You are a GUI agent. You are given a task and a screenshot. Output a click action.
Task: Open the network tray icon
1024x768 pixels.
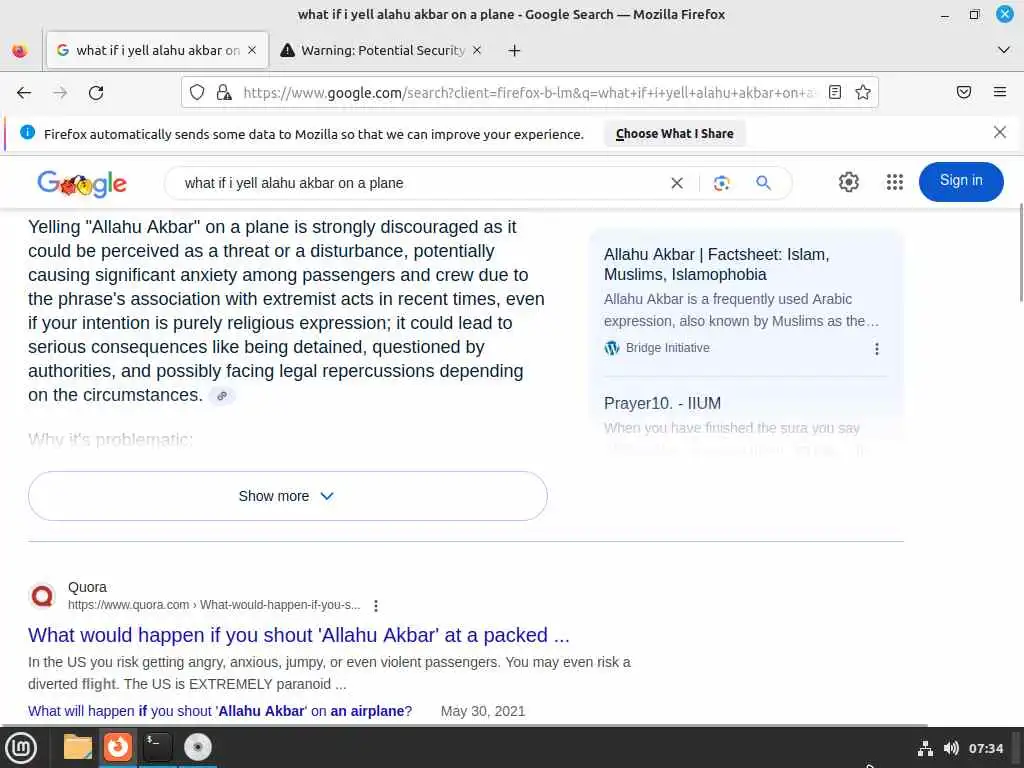[925, 748]
